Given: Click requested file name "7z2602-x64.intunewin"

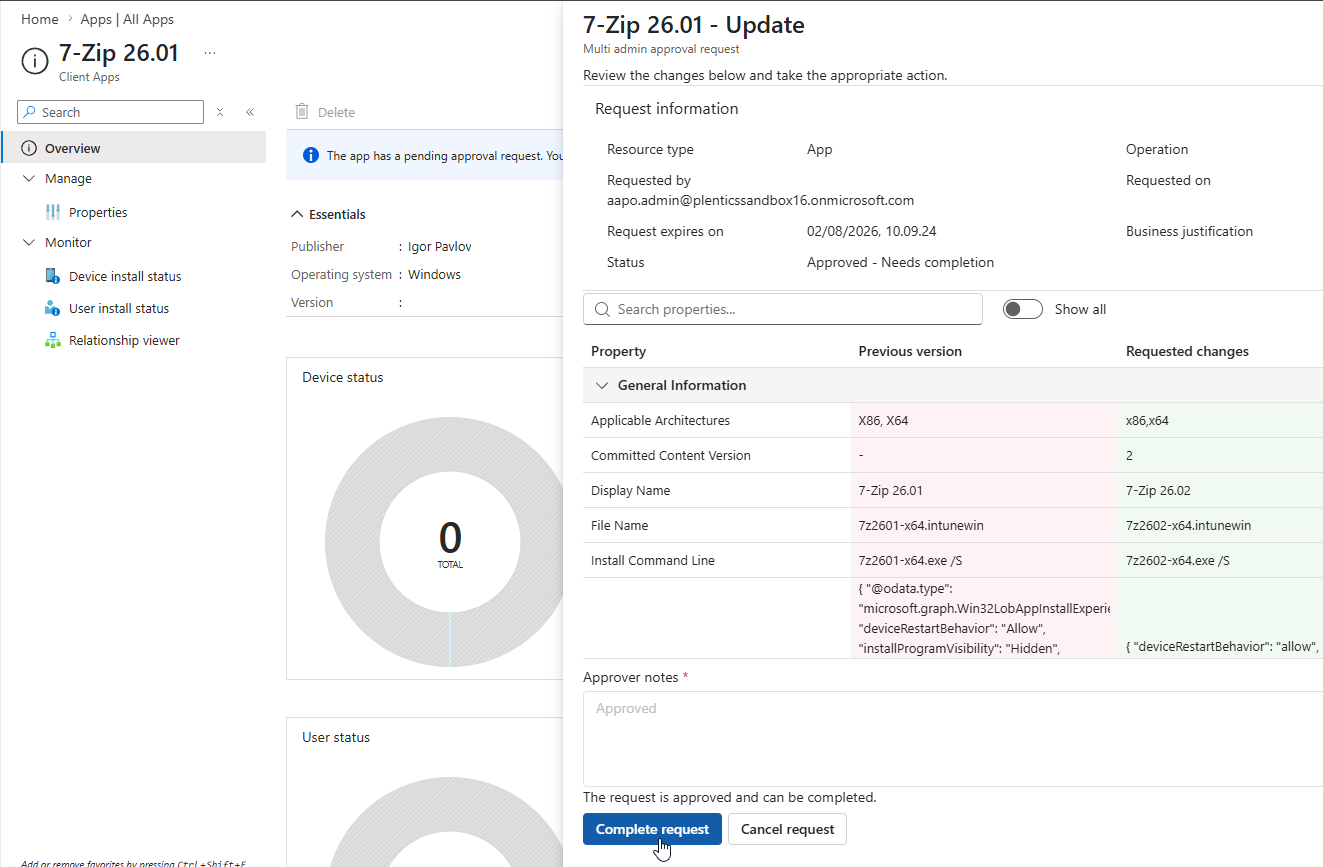Looking at the screenshot, I should click(x=1189, y=525).
